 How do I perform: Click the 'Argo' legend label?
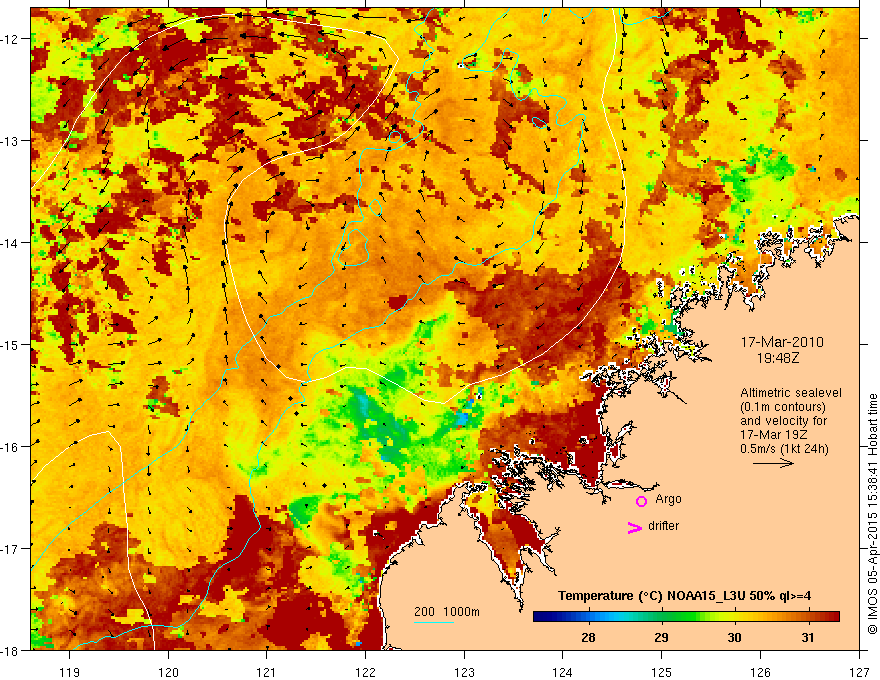tap(668, 499)
